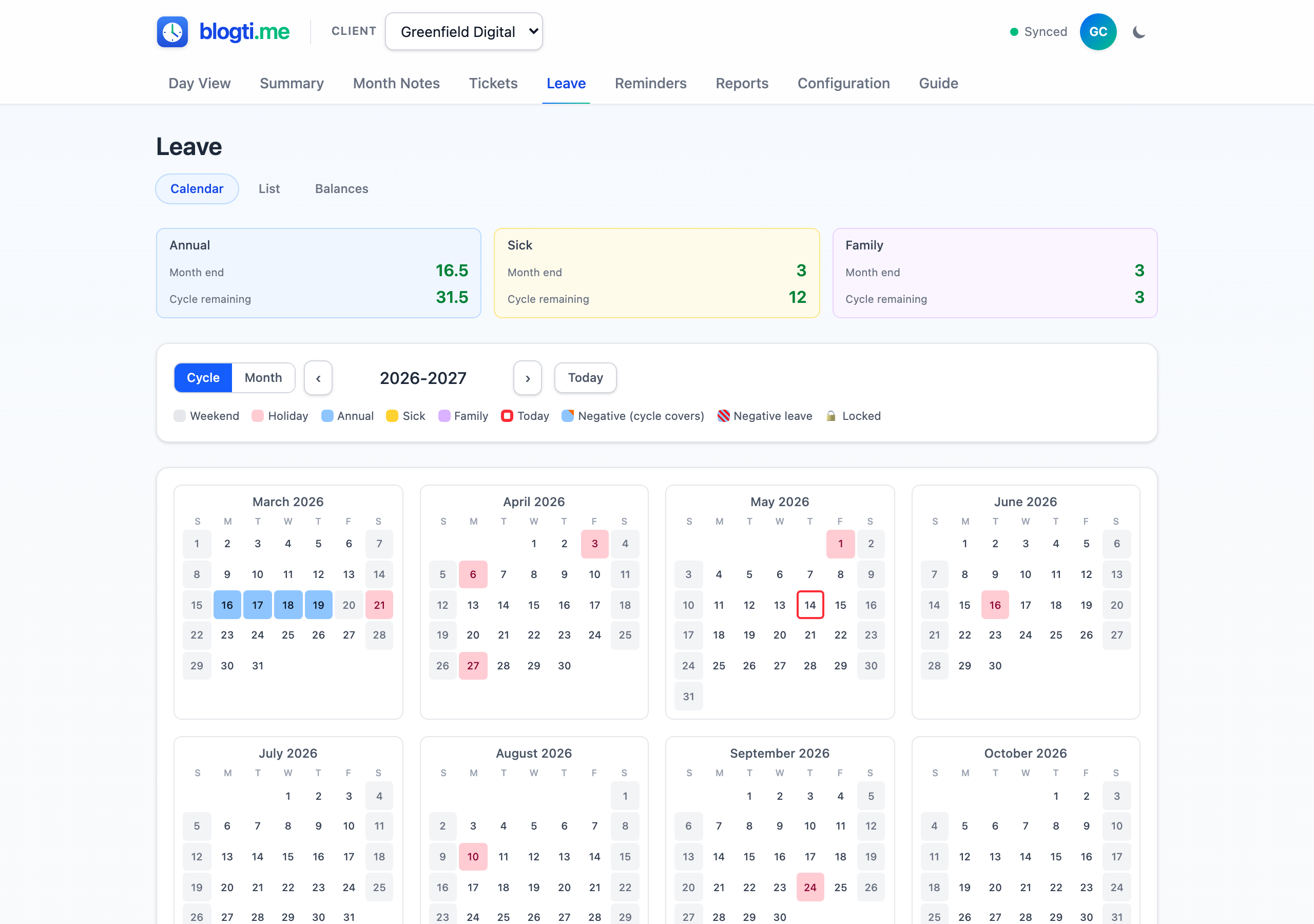Image resolution: width=1314 pixels, height=924 pixels.
Task: Switch to Cycle view toggle
Action: [203, 378]
